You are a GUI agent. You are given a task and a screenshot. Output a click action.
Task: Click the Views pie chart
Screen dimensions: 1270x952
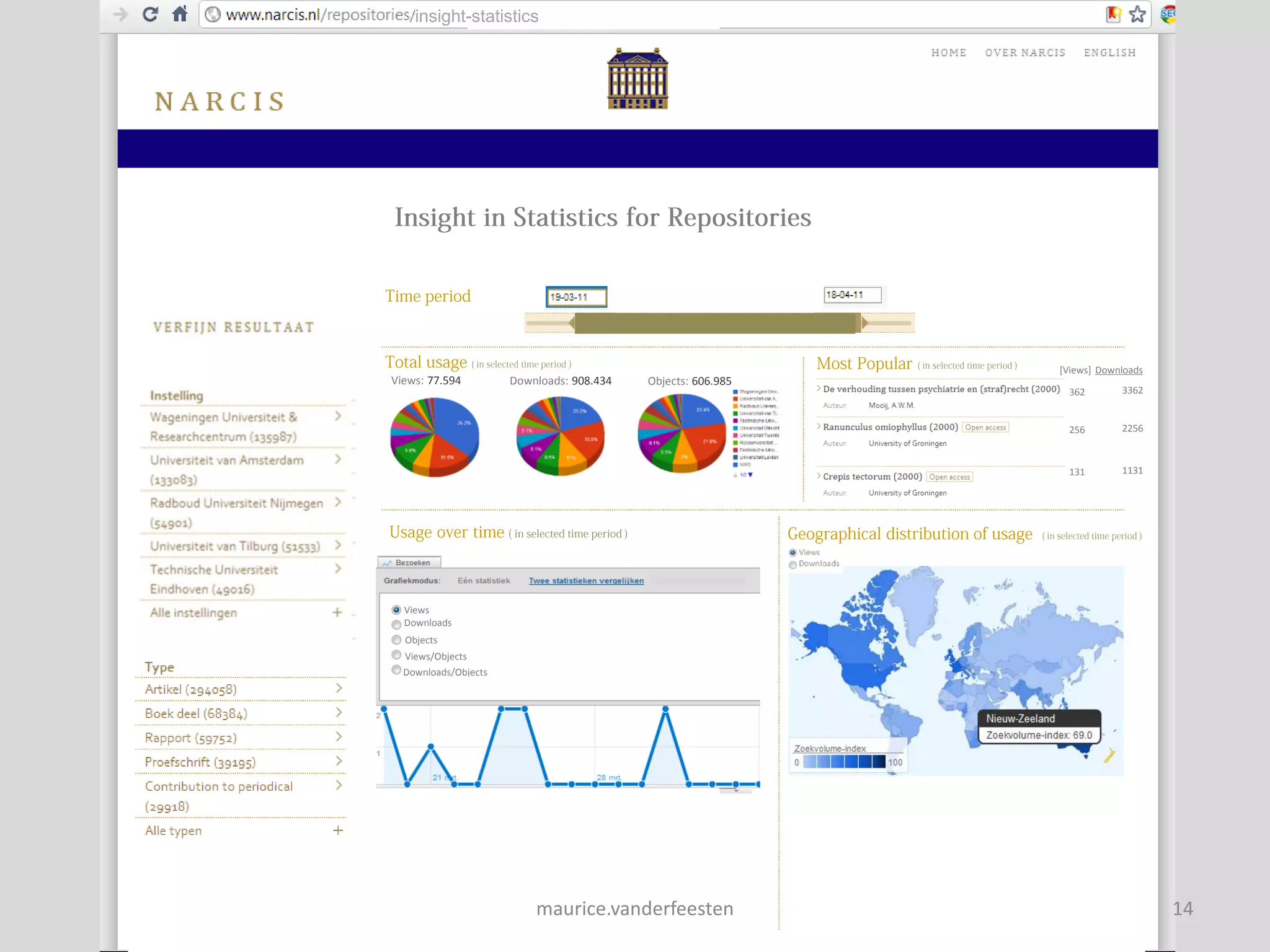point(434,436)
